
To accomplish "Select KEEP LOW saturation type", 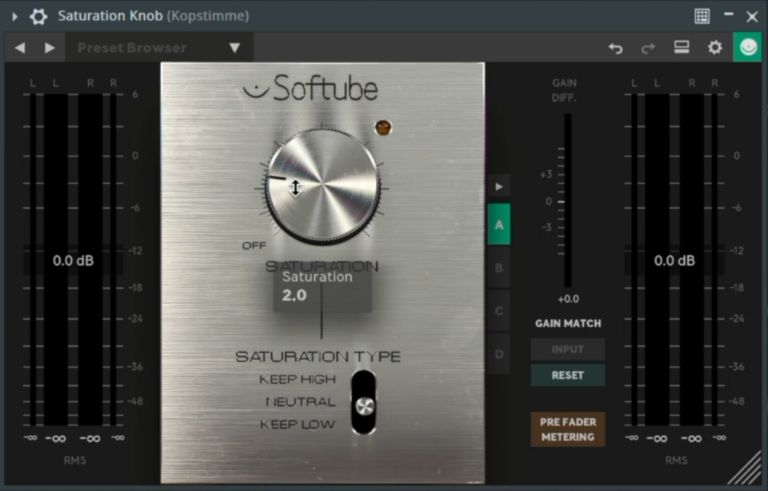I will [x=297, y=424].
